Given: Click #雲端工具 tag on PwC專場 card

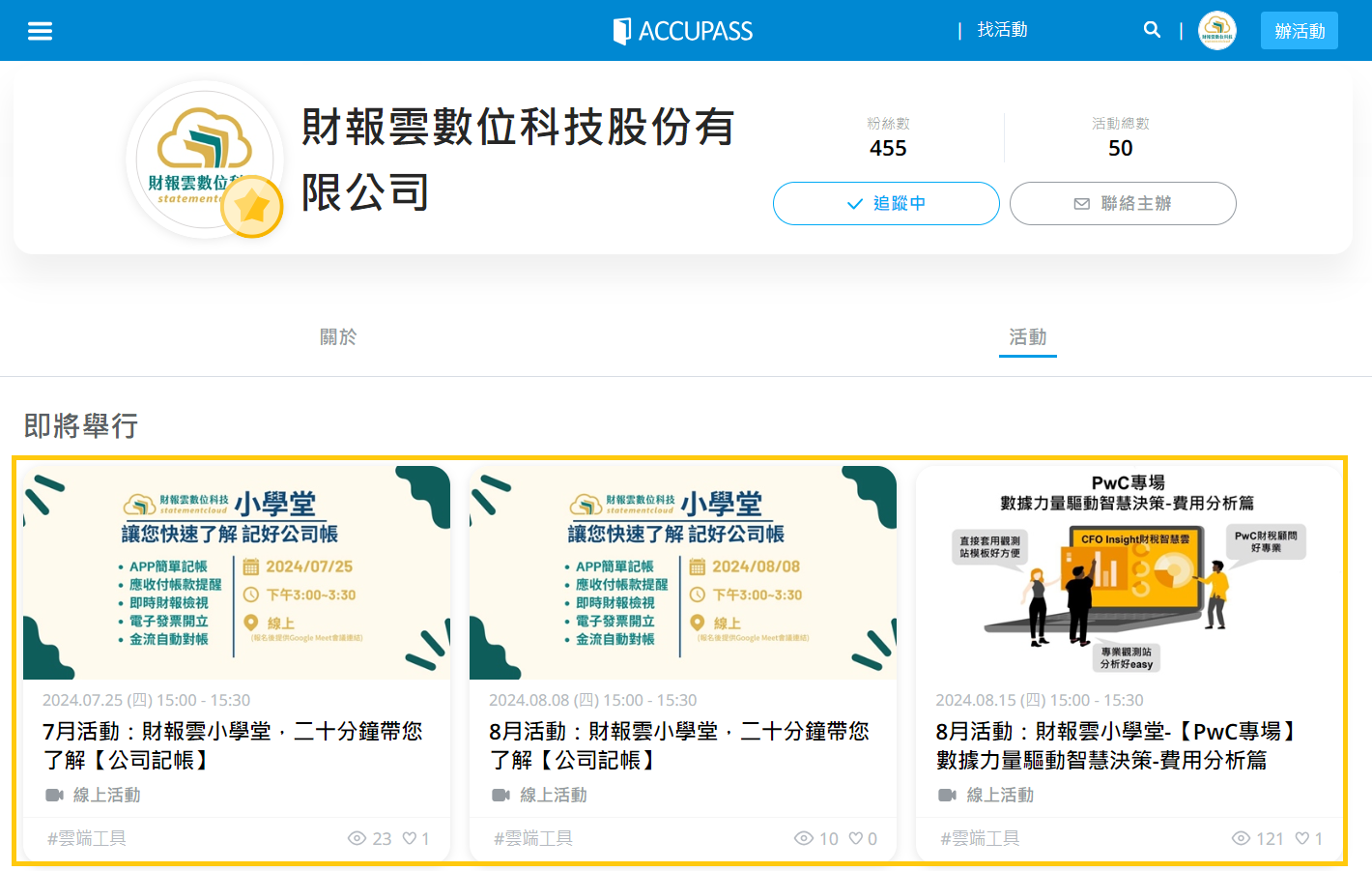Looking at the screenshot, I should click(x=980, y=838).
